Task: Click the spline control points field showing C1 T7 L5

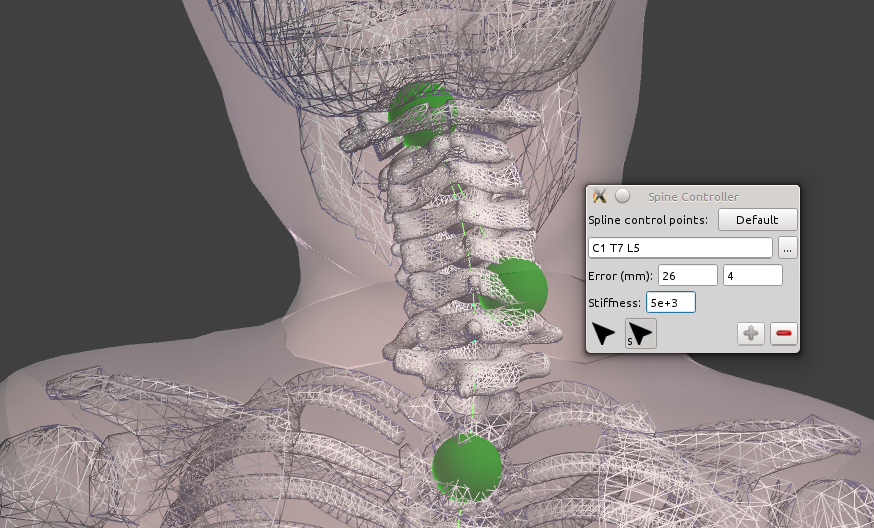Action: [680, 248]
